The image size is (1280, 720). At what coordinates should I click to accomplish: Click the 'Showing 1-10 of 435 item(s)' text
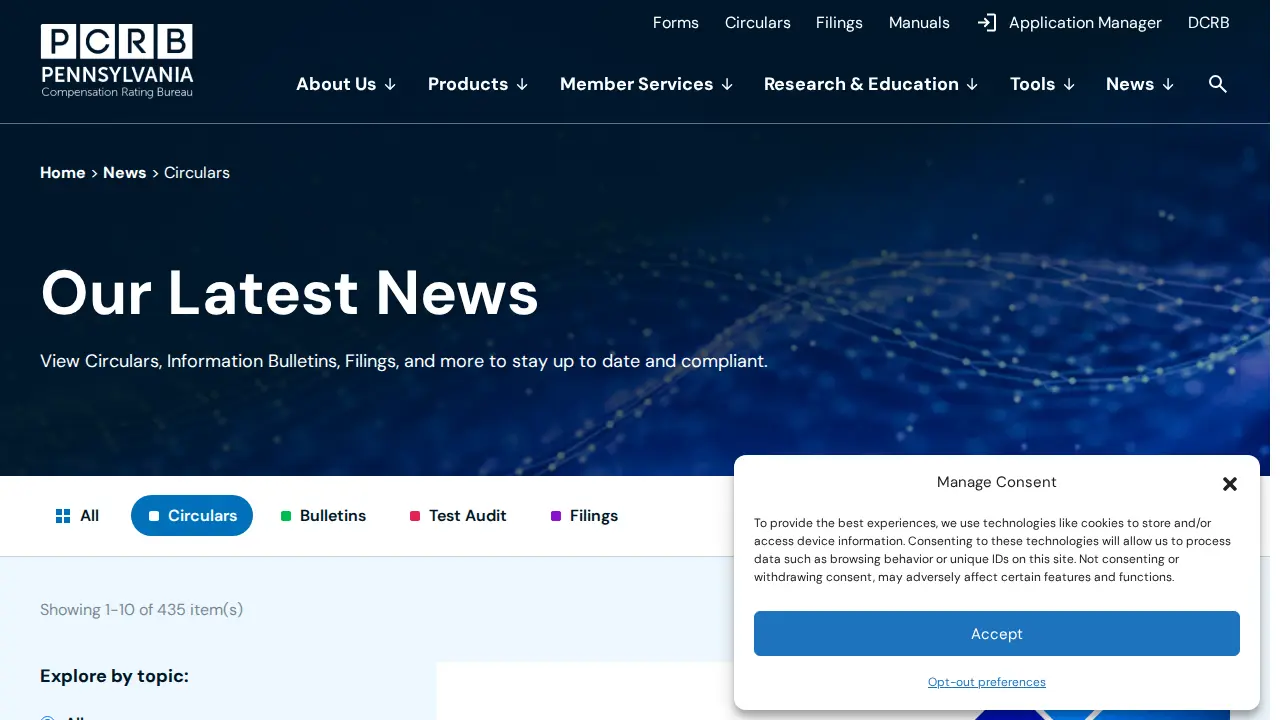pyautogui.click(x=142, y=610)
